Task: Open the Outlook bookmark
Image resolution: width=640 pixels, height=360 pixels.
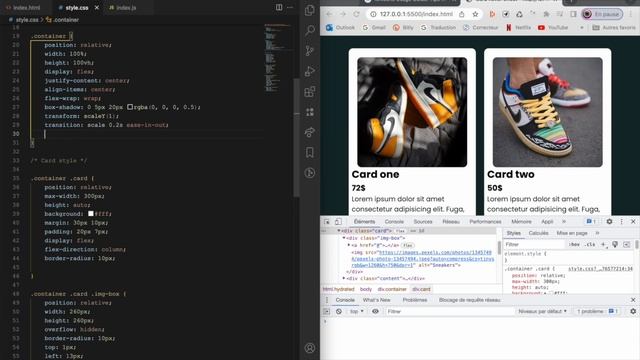Action: click(340, 27)
